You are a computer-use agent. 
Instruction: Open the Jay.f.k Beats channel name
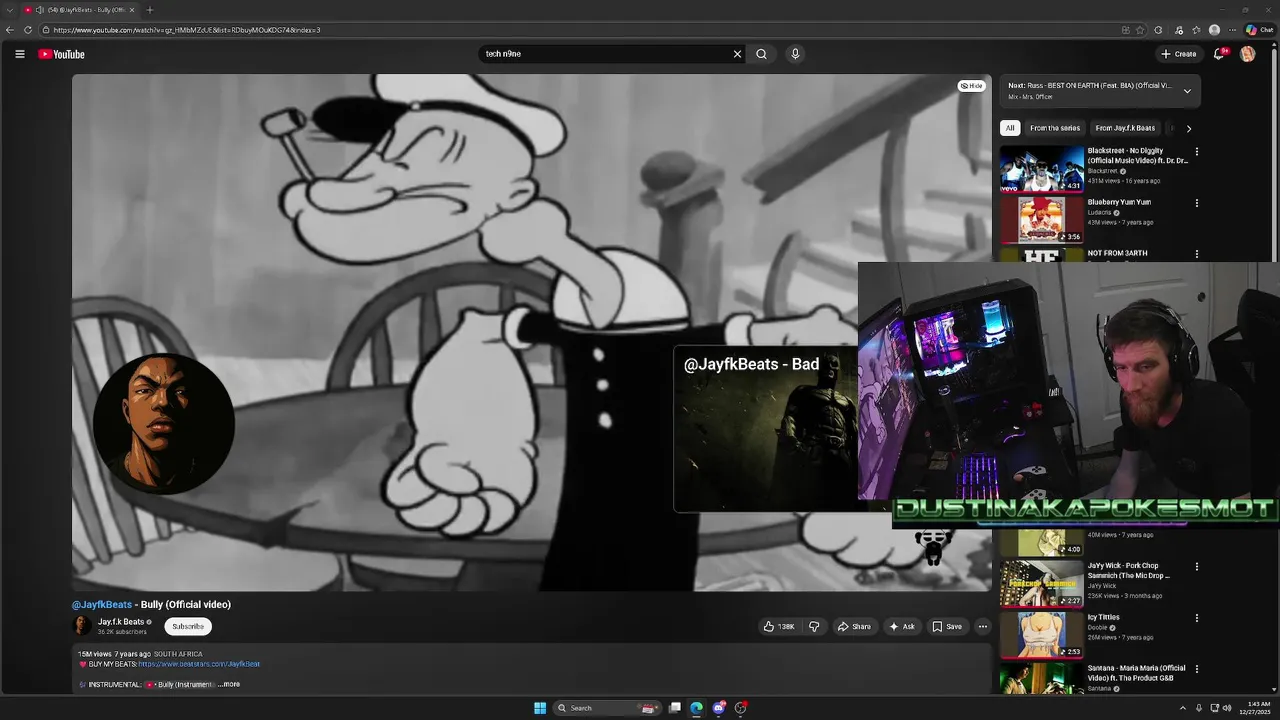(x=121, y=622)
